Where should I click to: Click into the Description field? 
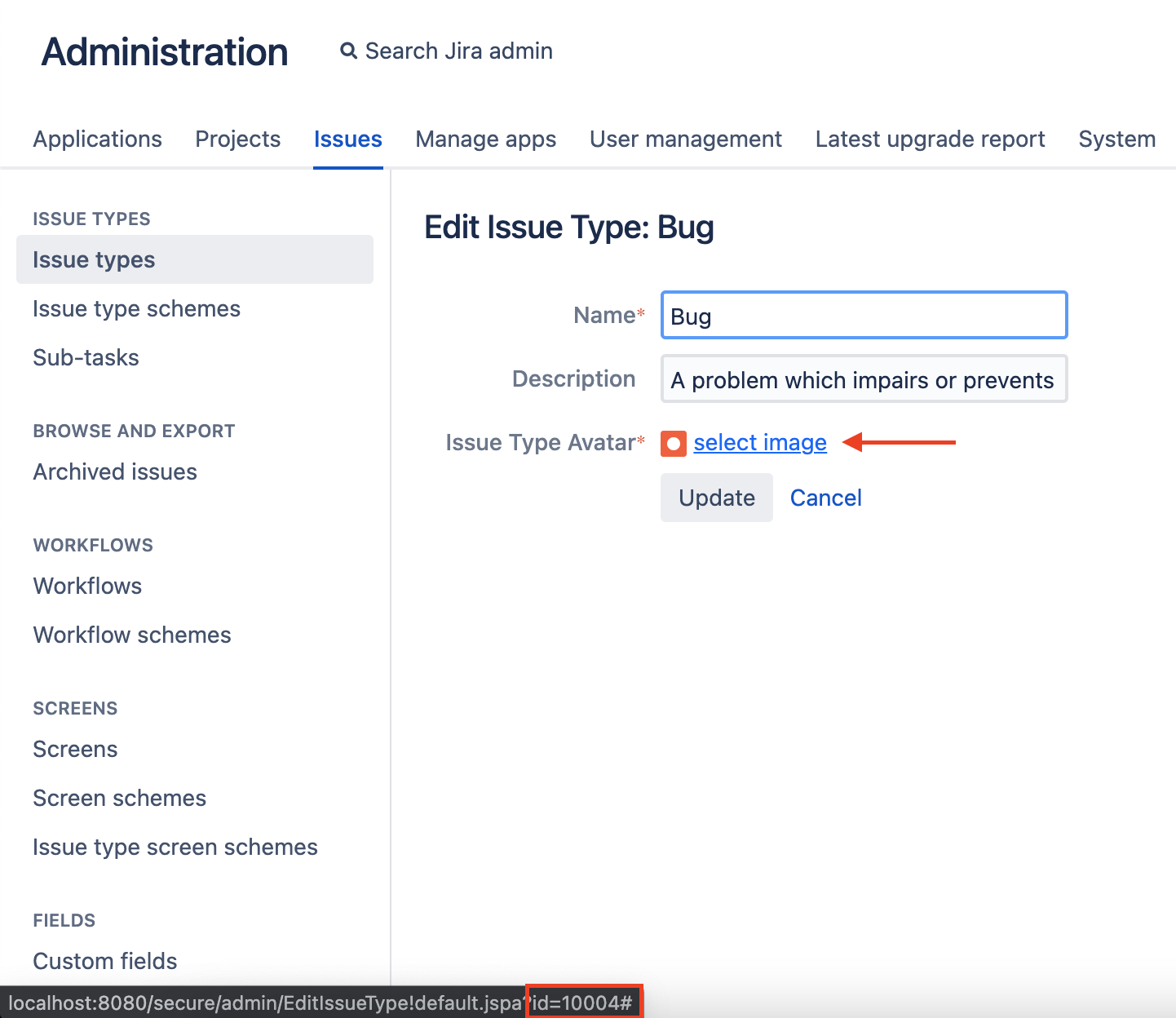click(x=863, y=379)
